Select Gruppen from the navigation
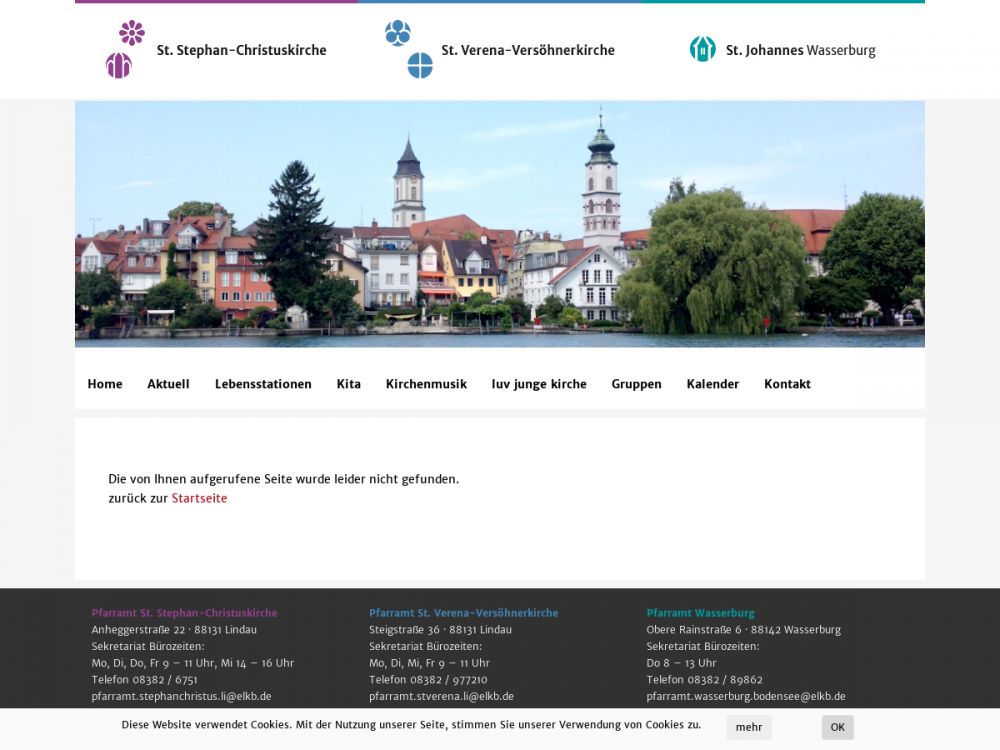 [x=636, y=384]
